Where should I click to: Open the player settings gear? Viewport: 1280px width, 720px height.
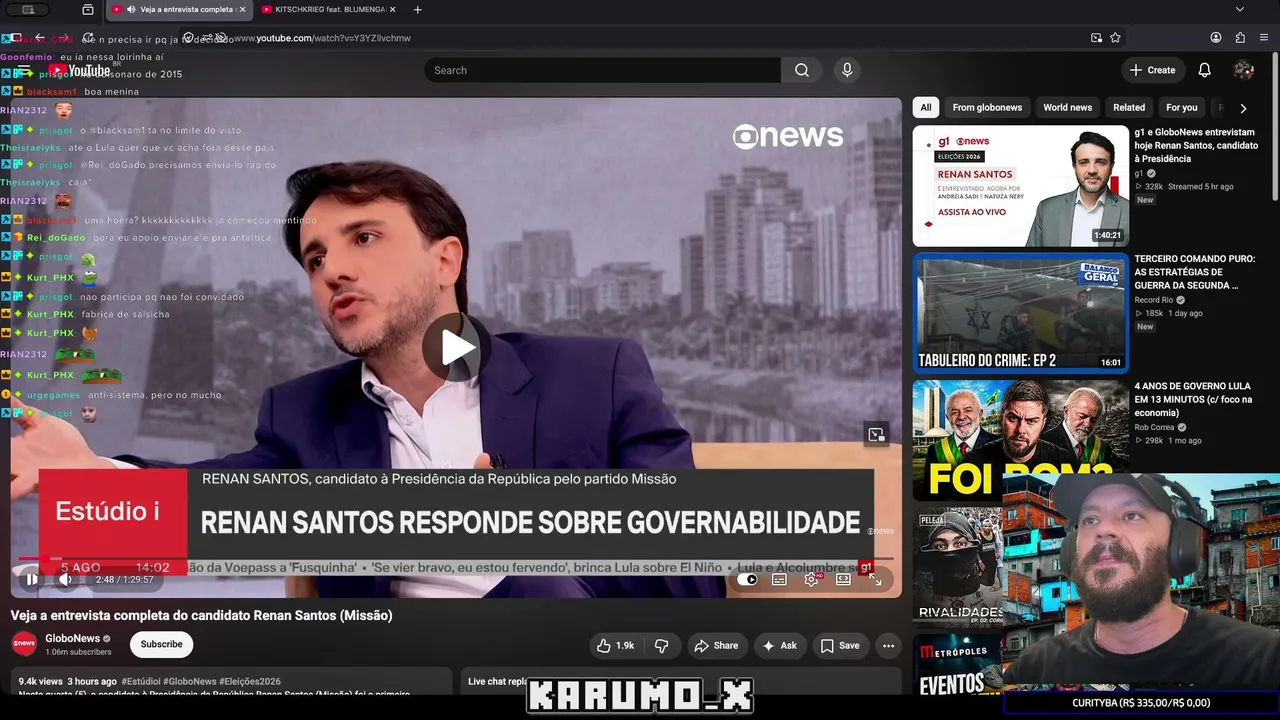(811, 579)
